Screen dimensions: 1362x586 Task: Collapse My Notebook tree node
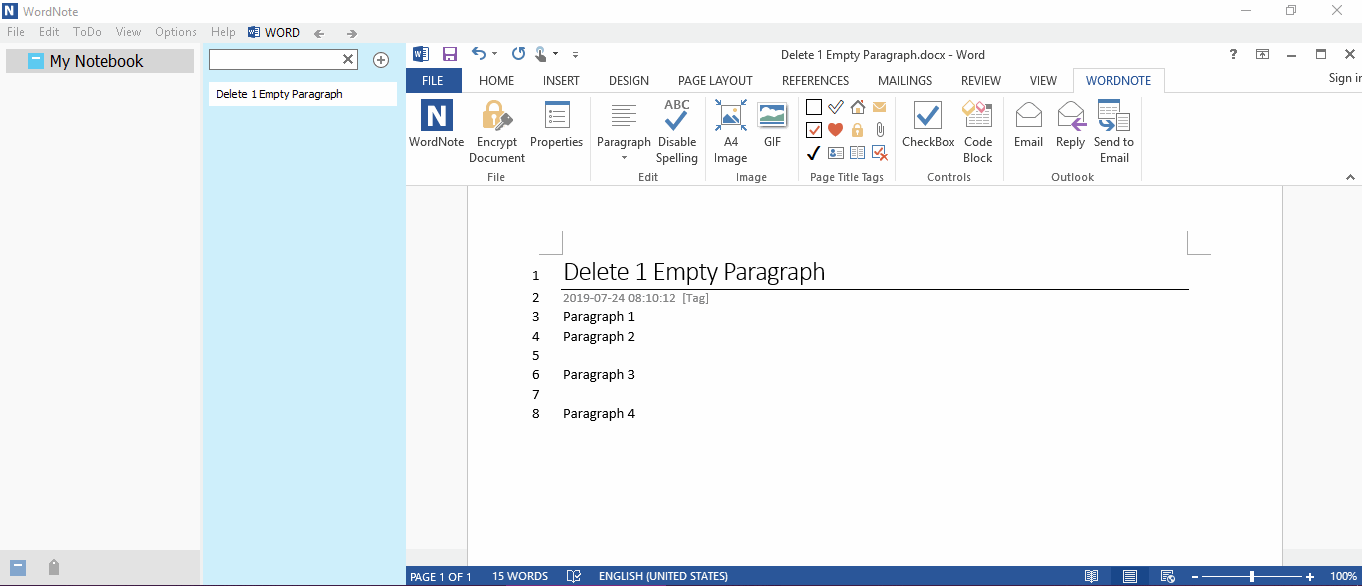tap(36, 60)
